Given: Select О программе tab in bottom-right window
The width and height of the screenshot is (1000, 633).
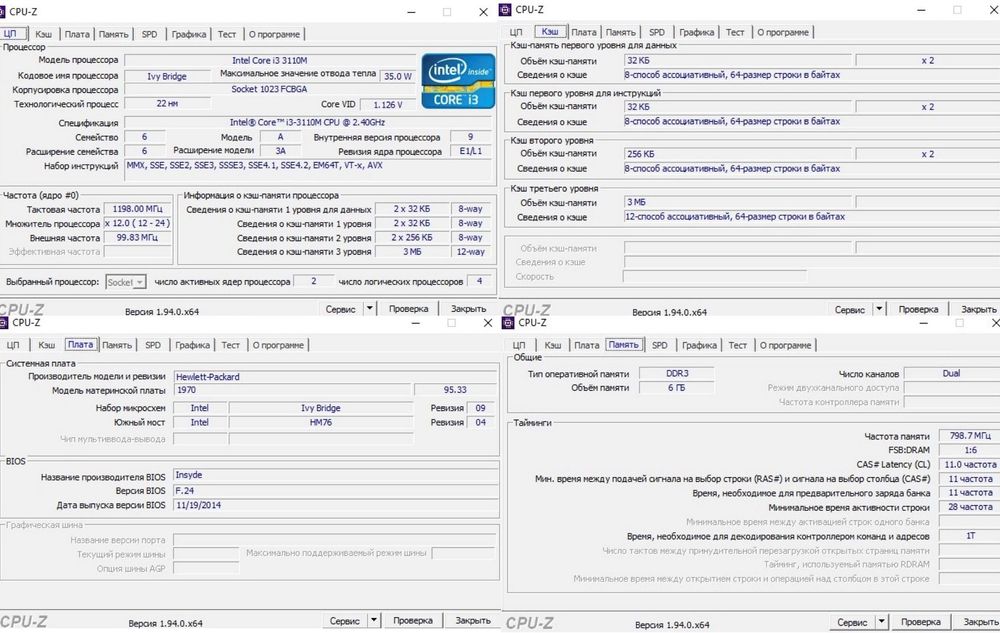Looking at the screenshot, I should [785, 345].
